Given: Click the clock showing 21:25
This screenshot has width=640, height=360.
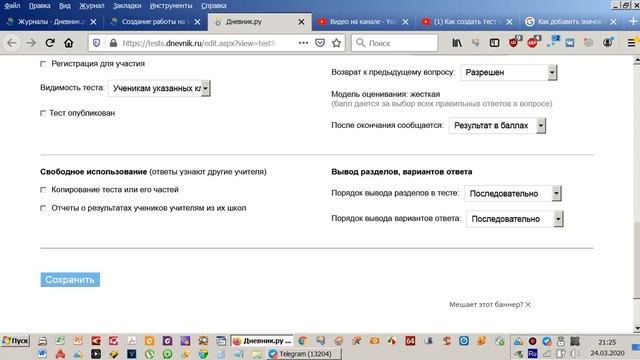Looking at the screenshot, I should pos(607,342).
